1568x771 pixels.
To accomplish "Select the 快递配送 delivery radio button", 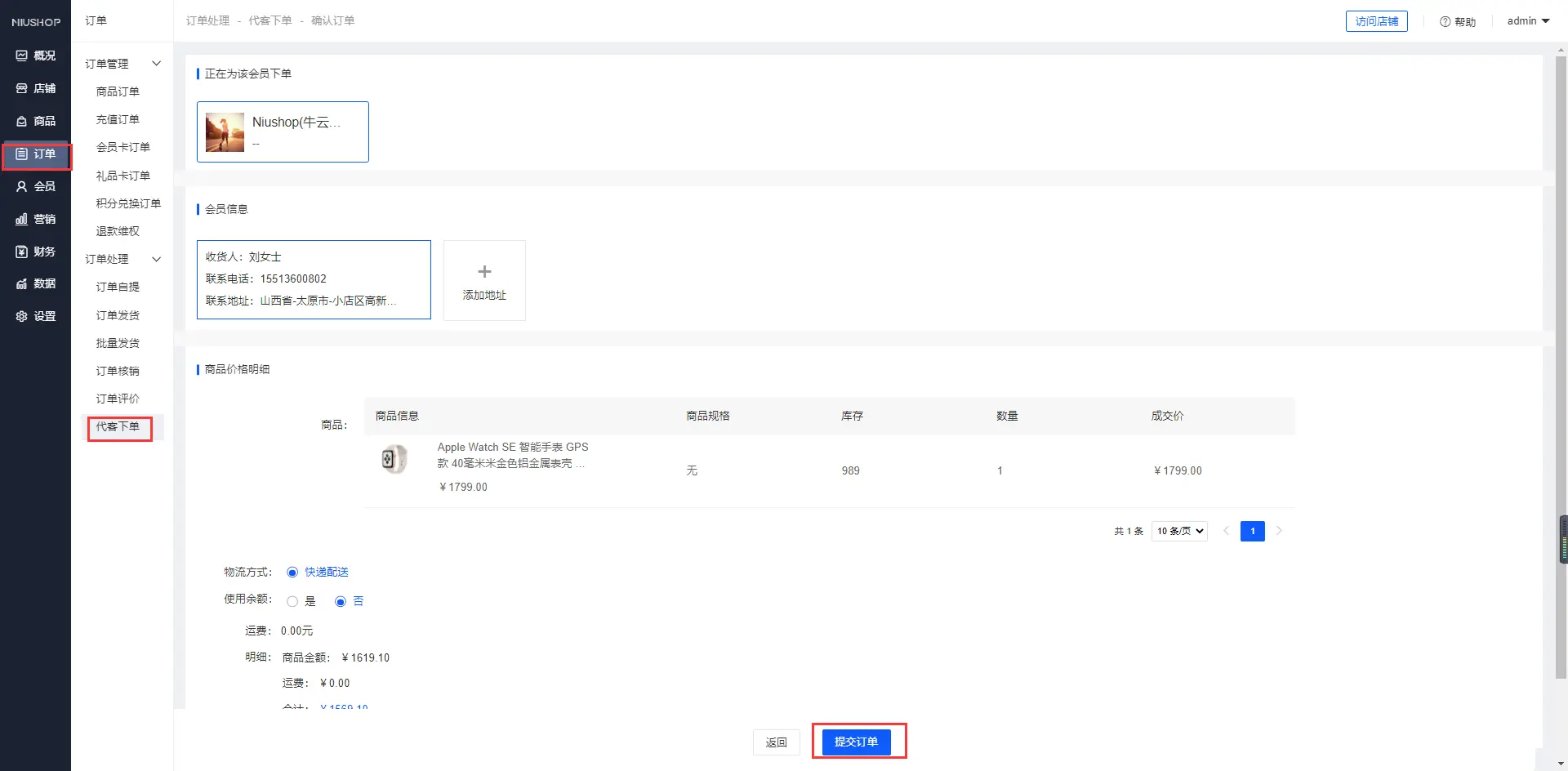I will pos(292,573).
